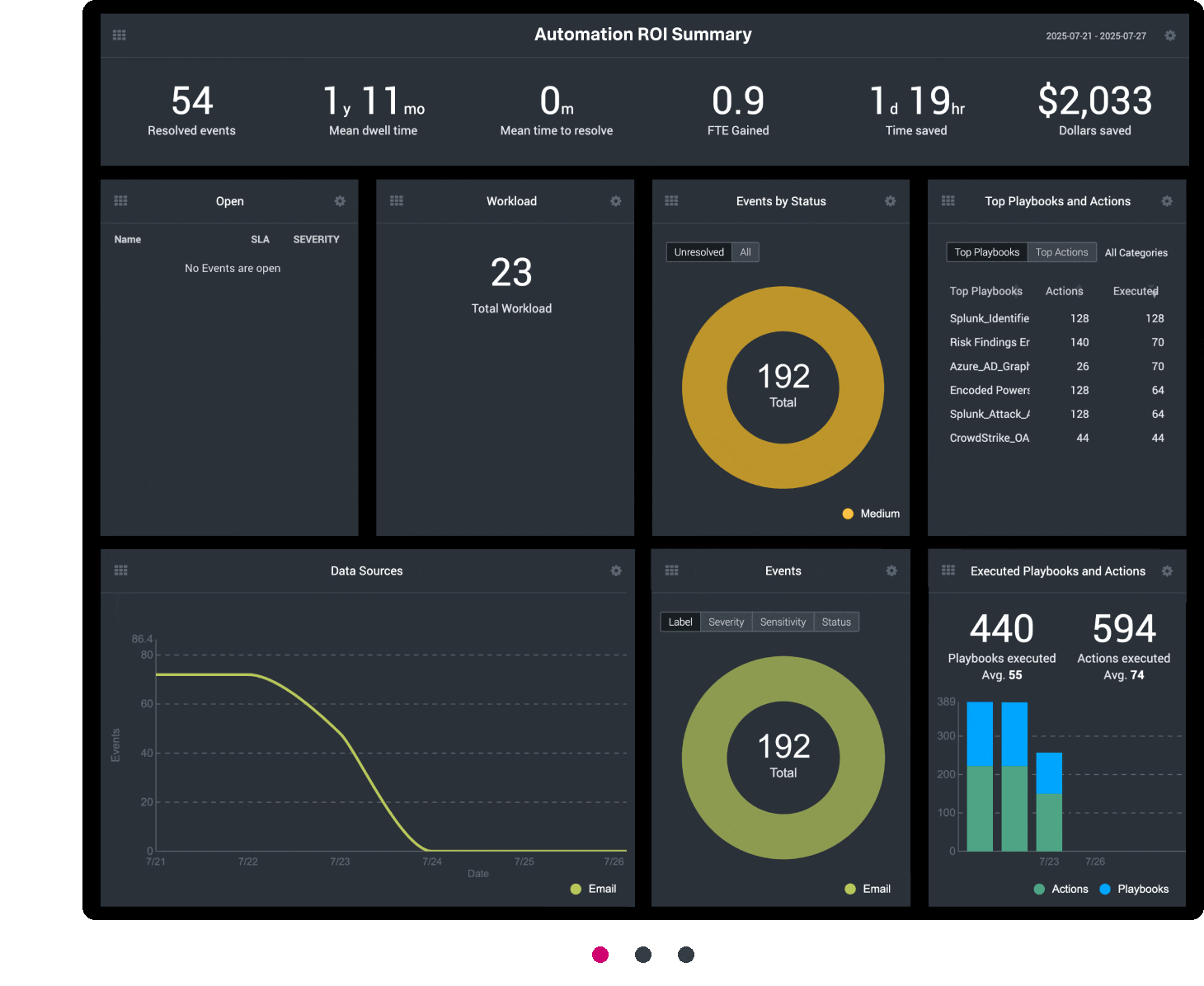Switch to the Sensitivity tab in Events panel
This screenshot has height=986, width=1204.
point(782,621)
